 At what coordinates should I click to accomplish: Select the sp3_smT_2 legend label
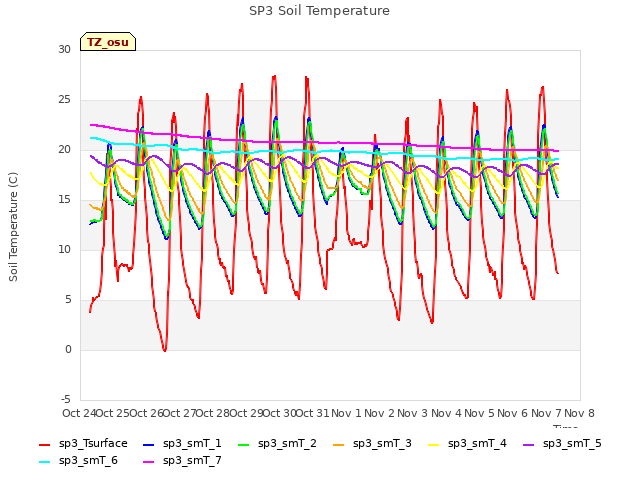pos(287,444)
